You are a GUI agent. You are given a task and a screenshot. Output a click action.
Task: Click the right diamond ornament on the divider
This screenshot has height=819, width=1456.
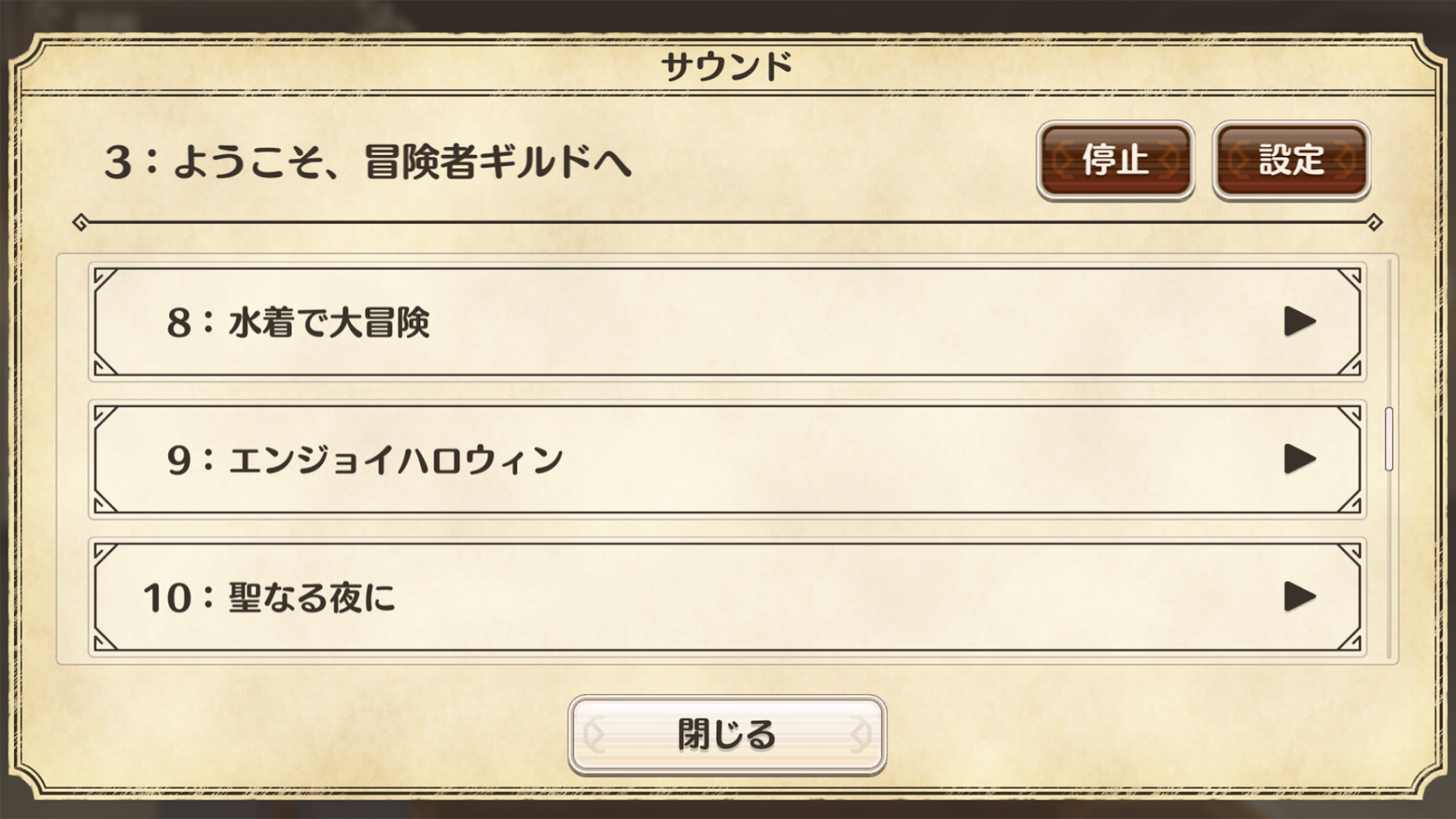click(1374, 223)
